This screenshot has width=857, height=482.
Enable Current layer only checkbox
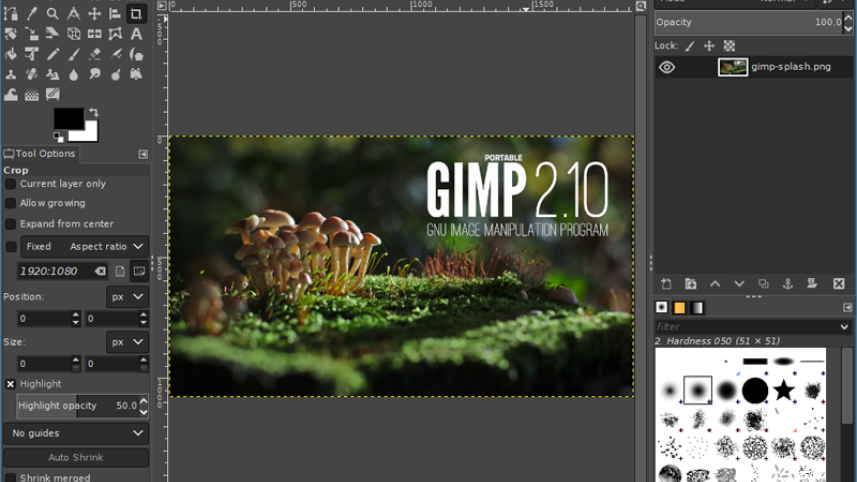click(11, 184)
